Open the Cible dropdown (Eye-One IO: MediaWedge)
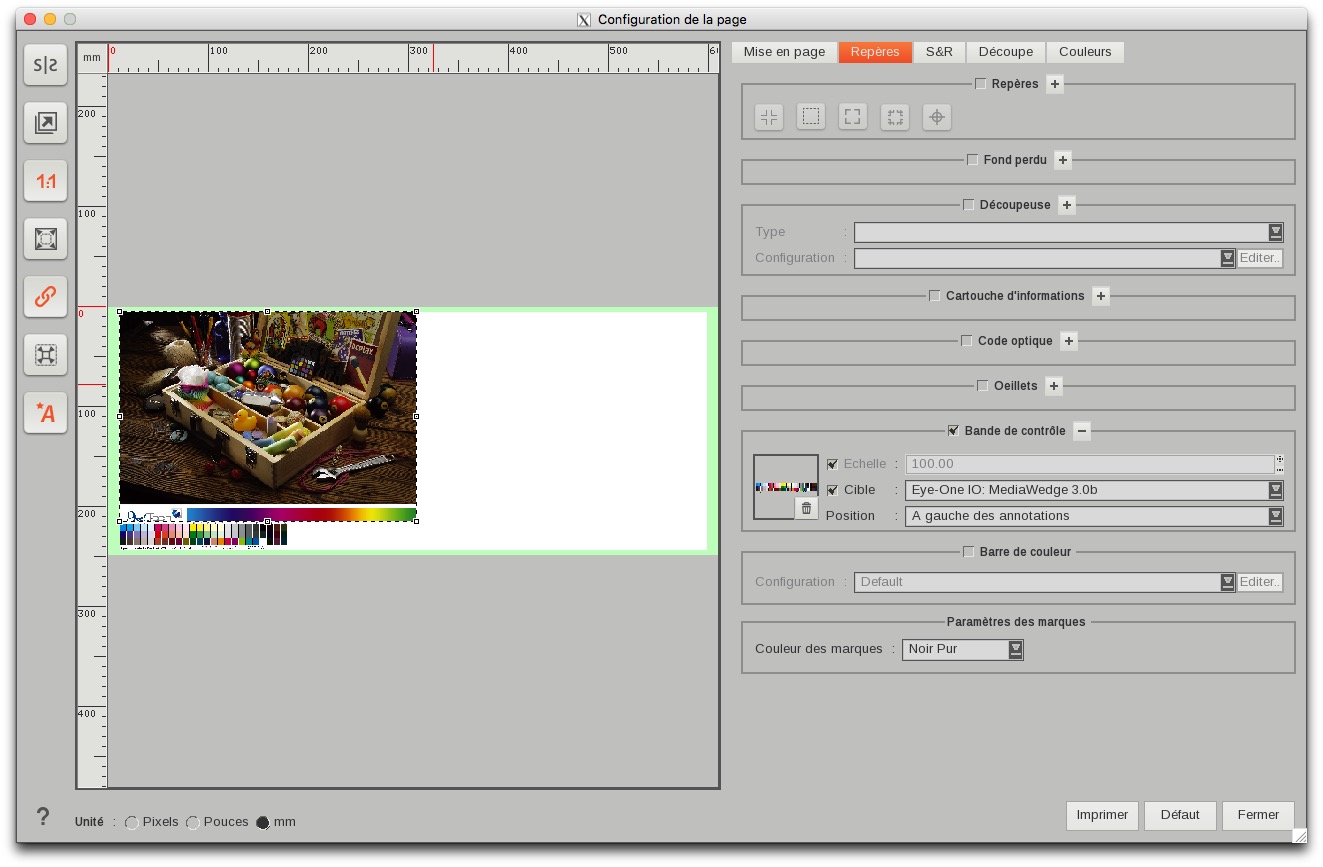 click(x=1094, y=490)
